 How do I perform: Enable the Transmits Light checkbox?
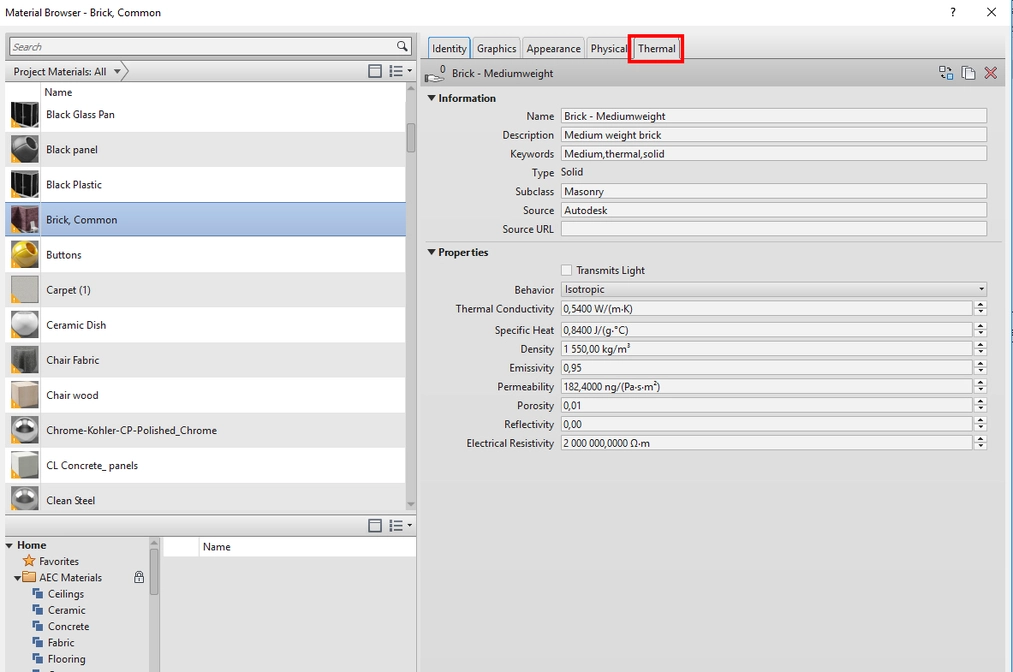point(566,270)
